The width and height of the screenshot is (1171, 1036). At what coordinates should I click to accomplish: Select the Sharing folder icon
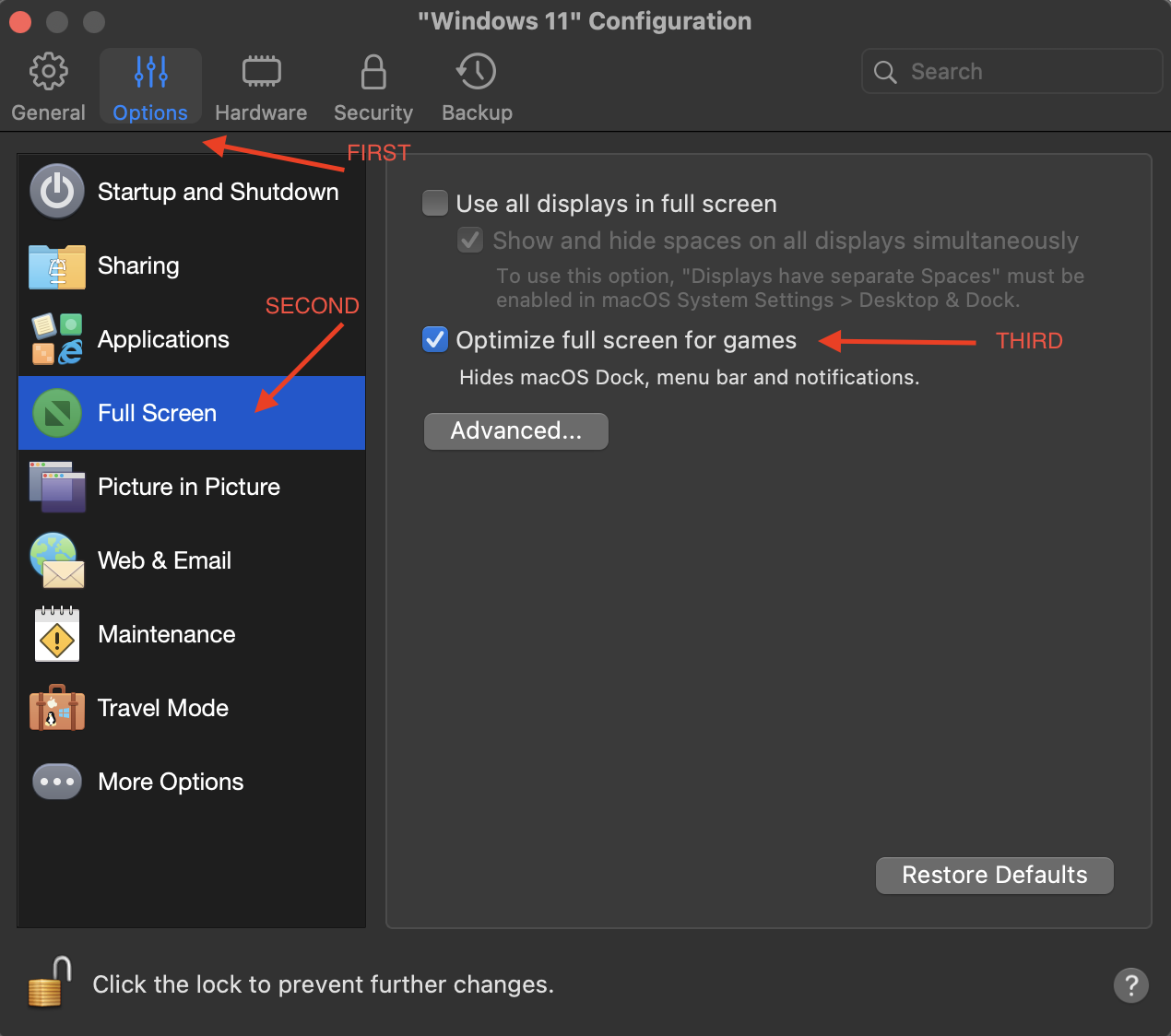[x=57, y=266]
